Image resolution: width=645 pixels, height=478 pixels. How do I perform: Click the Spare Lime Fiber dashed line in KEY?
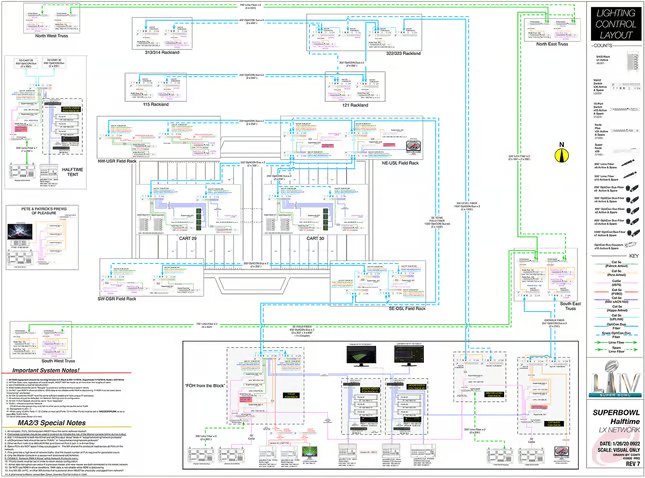click(x=616, y=350)
